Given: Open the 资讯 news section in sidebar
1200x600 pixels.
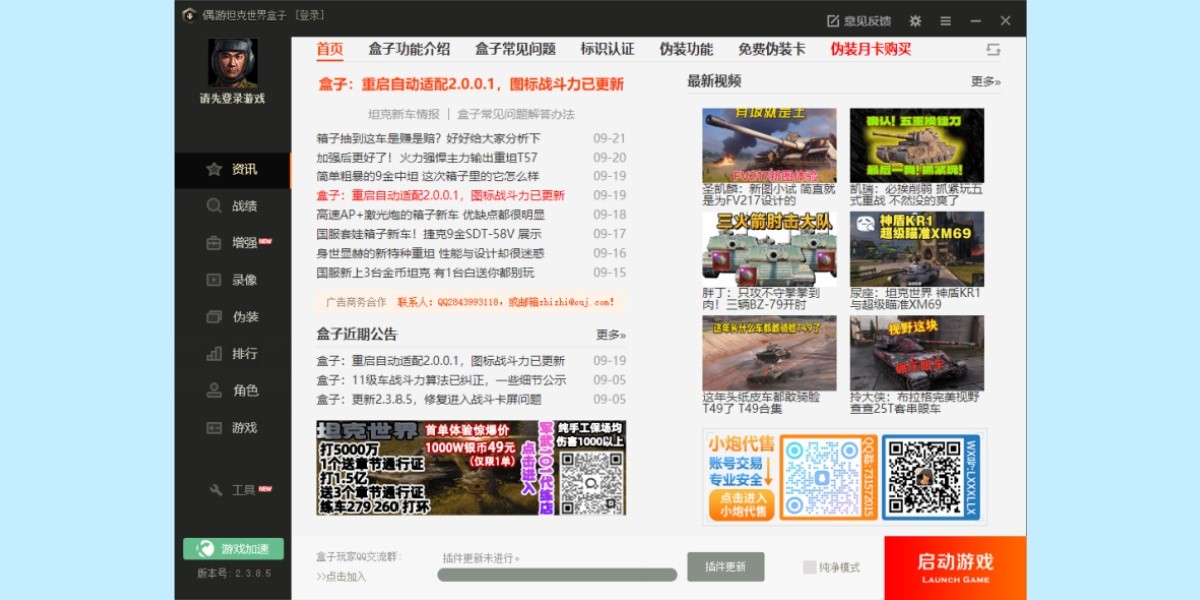Looking at the screenshot, I should pos(233,170).
